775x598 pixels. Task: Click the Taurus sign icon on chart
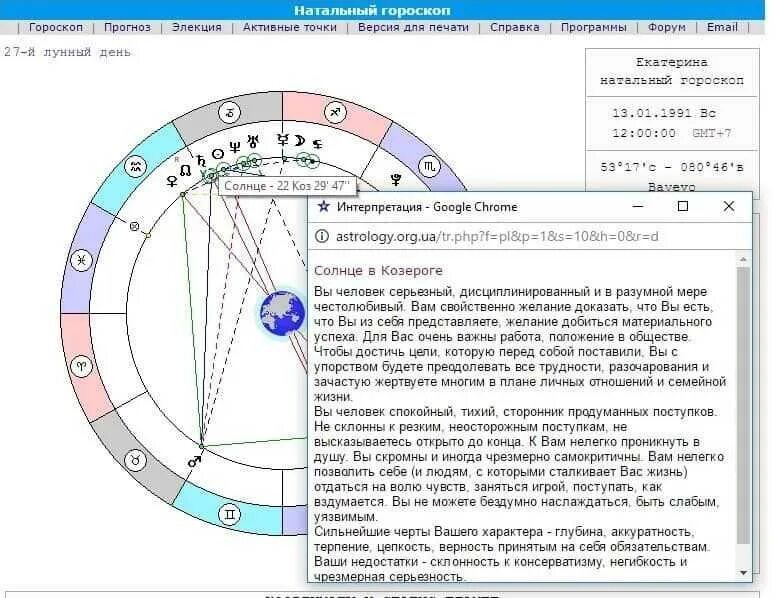135,460
